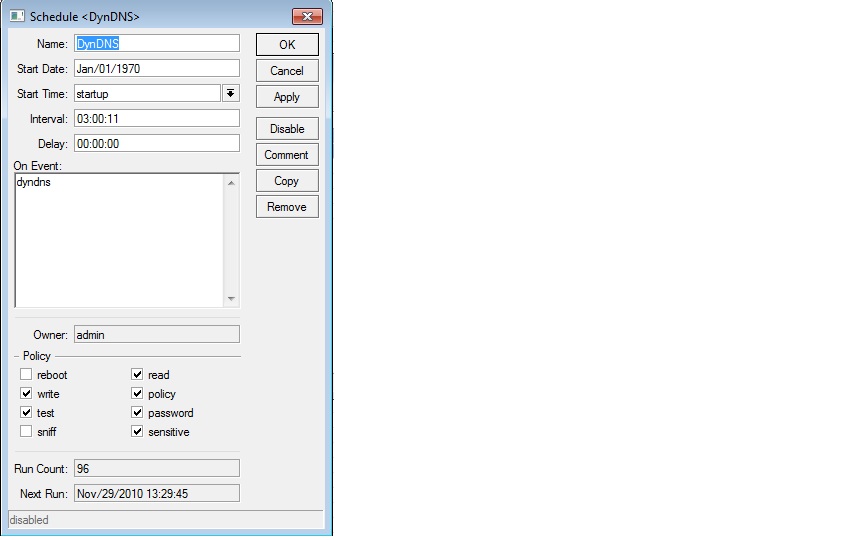Select the Owner field showing admin
Viewport: 864px width, 540px height.
[157, 334]
